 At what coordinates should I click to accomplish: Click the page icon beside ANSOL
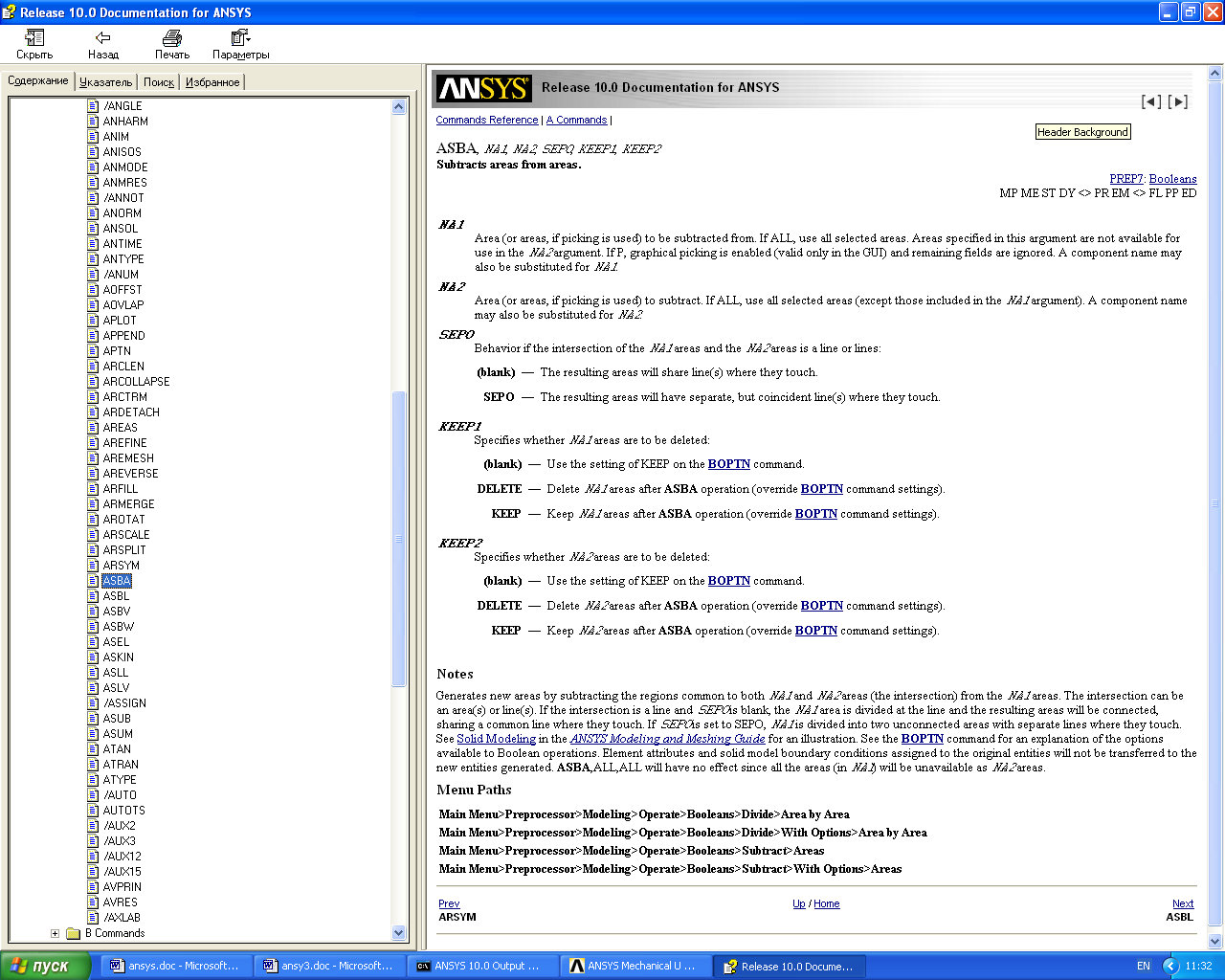pos(93,229)
